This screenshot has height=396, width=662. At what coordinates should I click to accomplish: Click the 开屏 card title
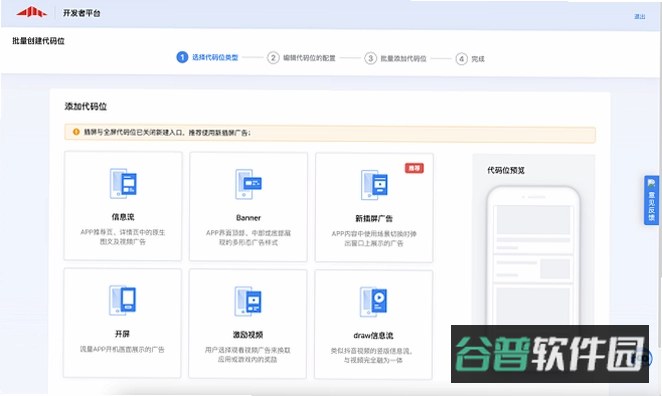(x=122, y=334)
